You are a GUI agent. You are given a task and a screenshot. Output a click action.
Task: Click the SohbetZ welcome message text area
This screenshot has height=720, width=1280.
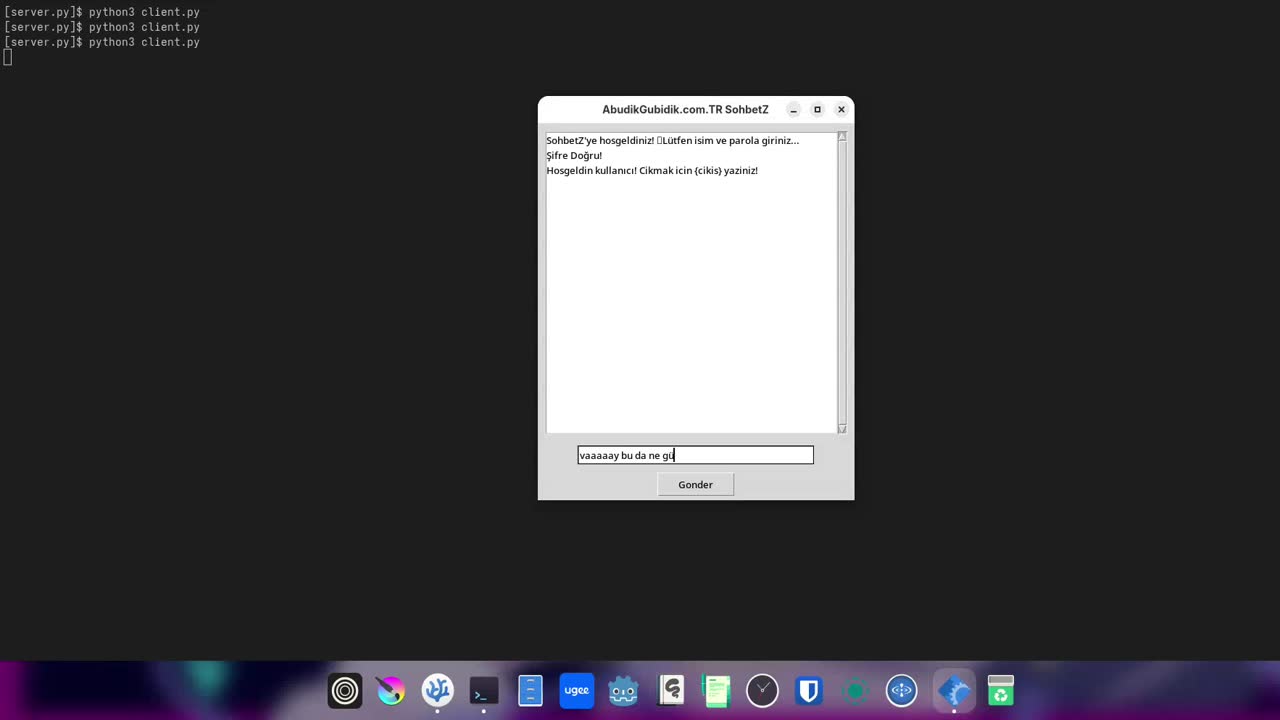[x=690, y=280]
